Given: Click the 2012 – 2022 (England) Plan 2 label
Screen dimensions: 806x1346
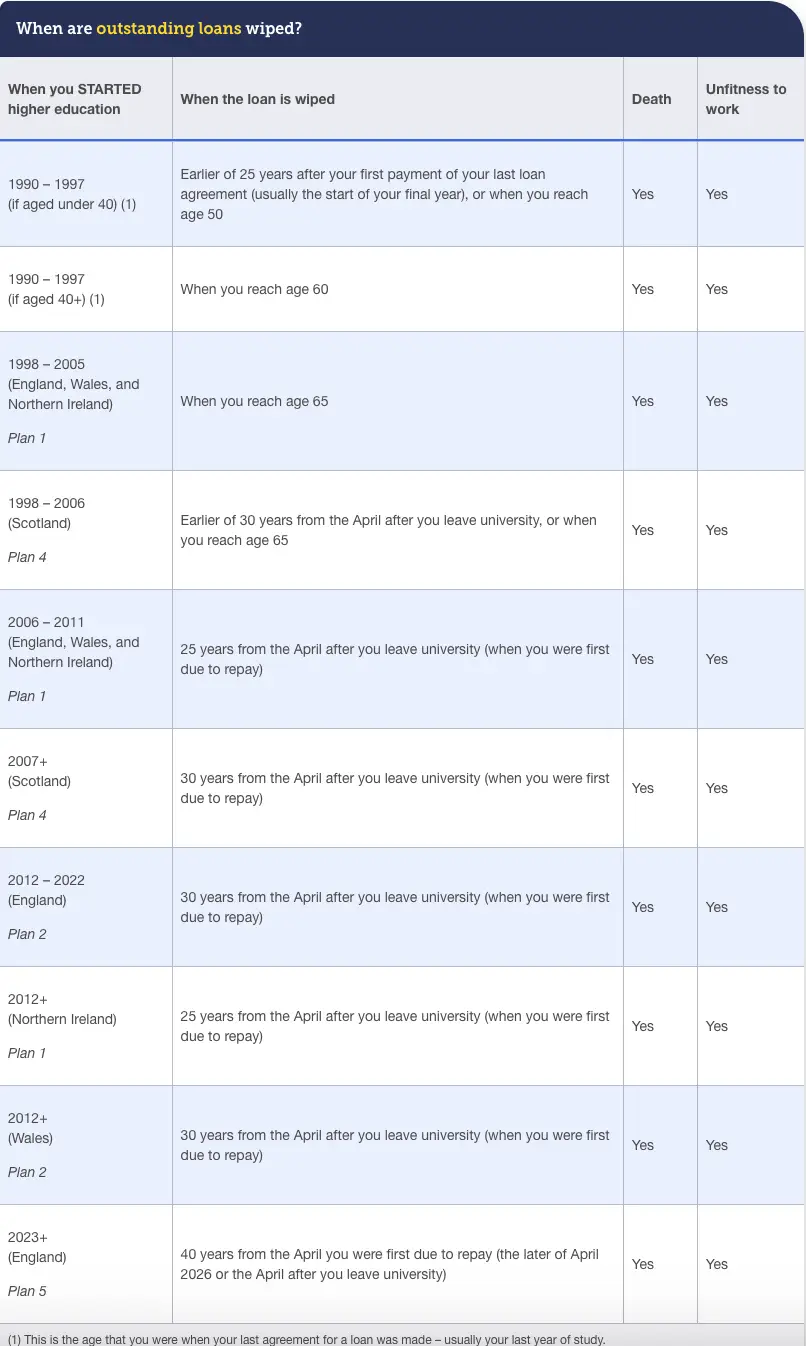Looking at the screenshot, I should 46,907.
